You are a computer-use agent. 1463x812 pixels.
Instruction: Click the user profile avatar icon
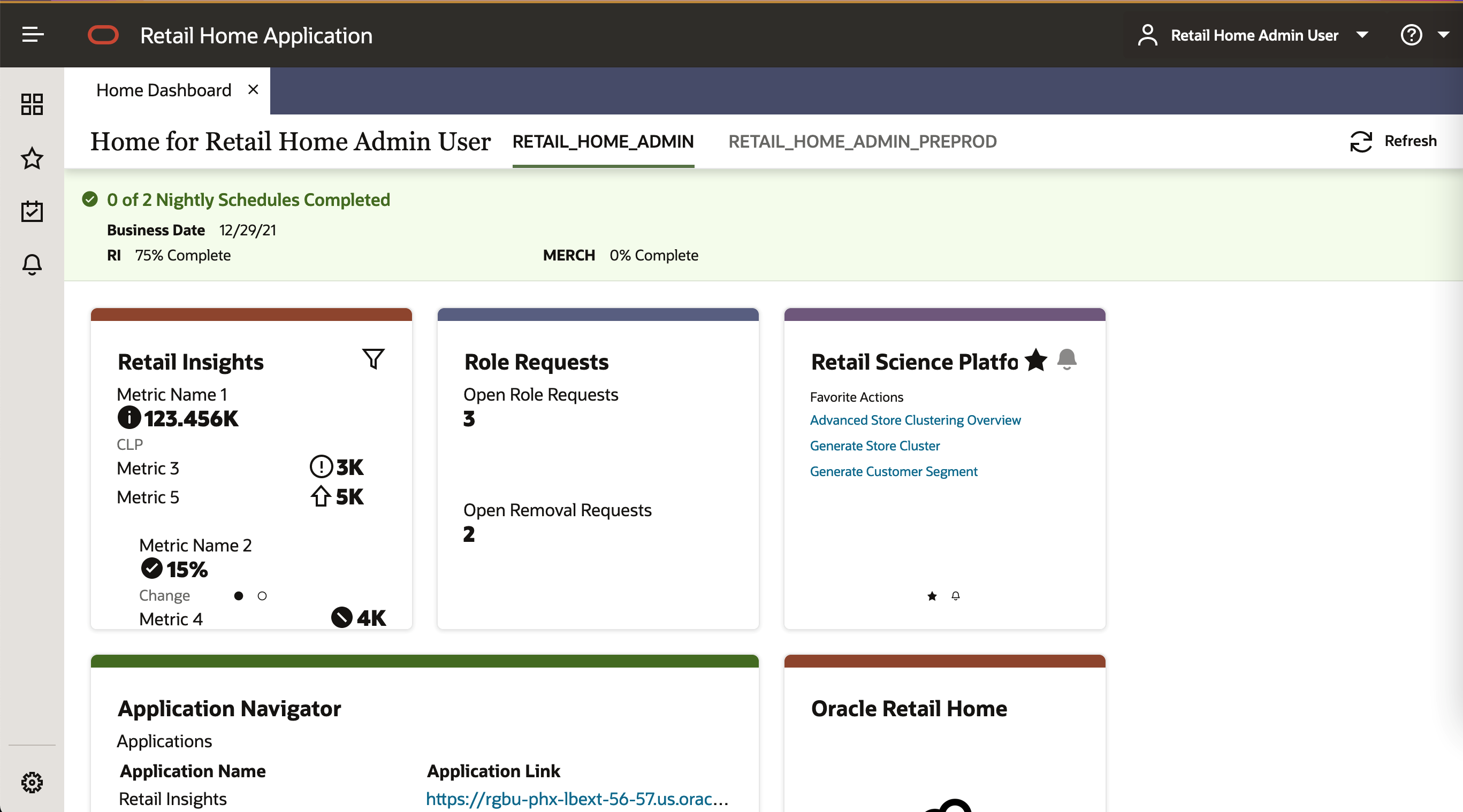click(1147, 35)
